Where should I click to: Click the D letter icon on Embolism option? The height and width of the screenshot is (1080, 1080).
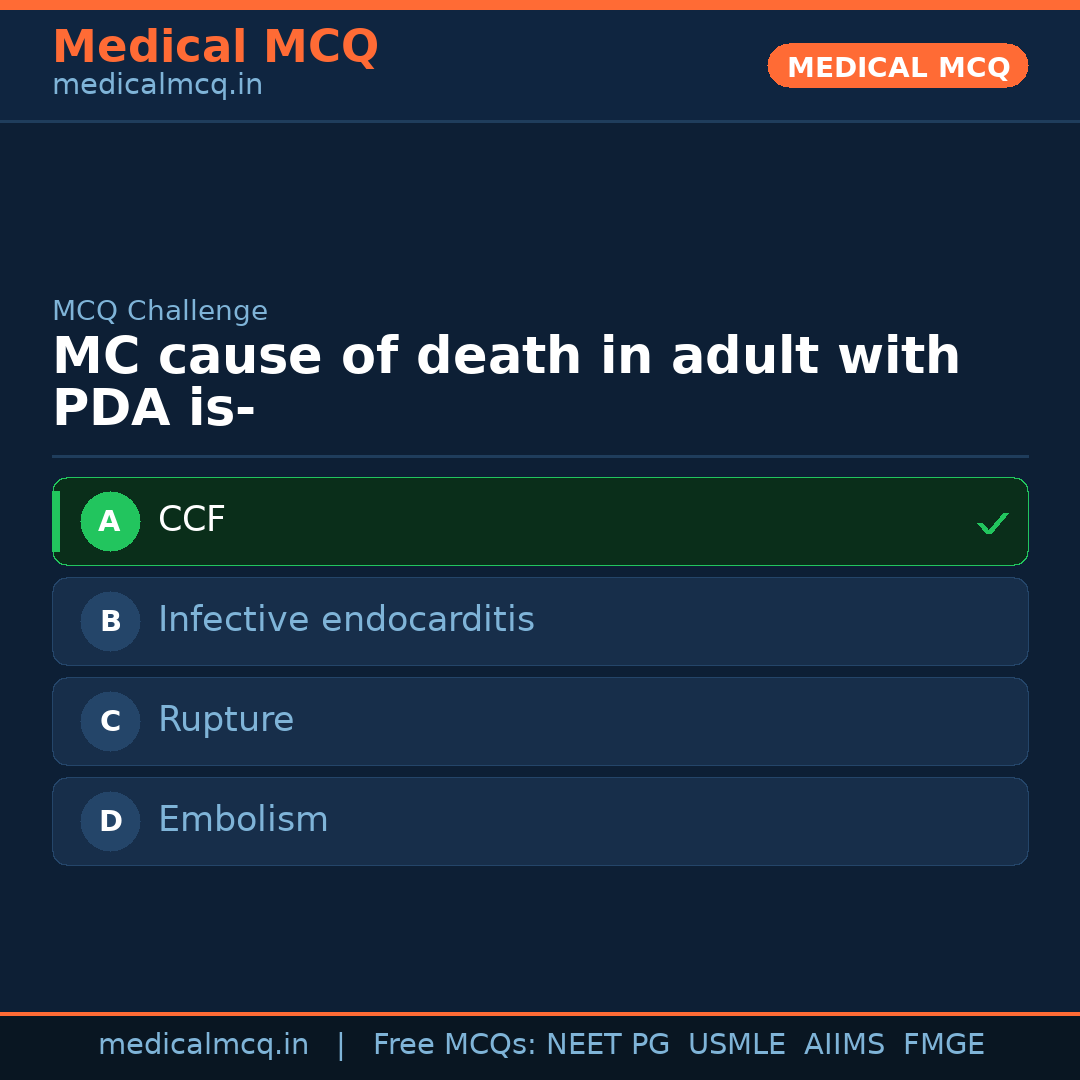click(x=110, y=821)
